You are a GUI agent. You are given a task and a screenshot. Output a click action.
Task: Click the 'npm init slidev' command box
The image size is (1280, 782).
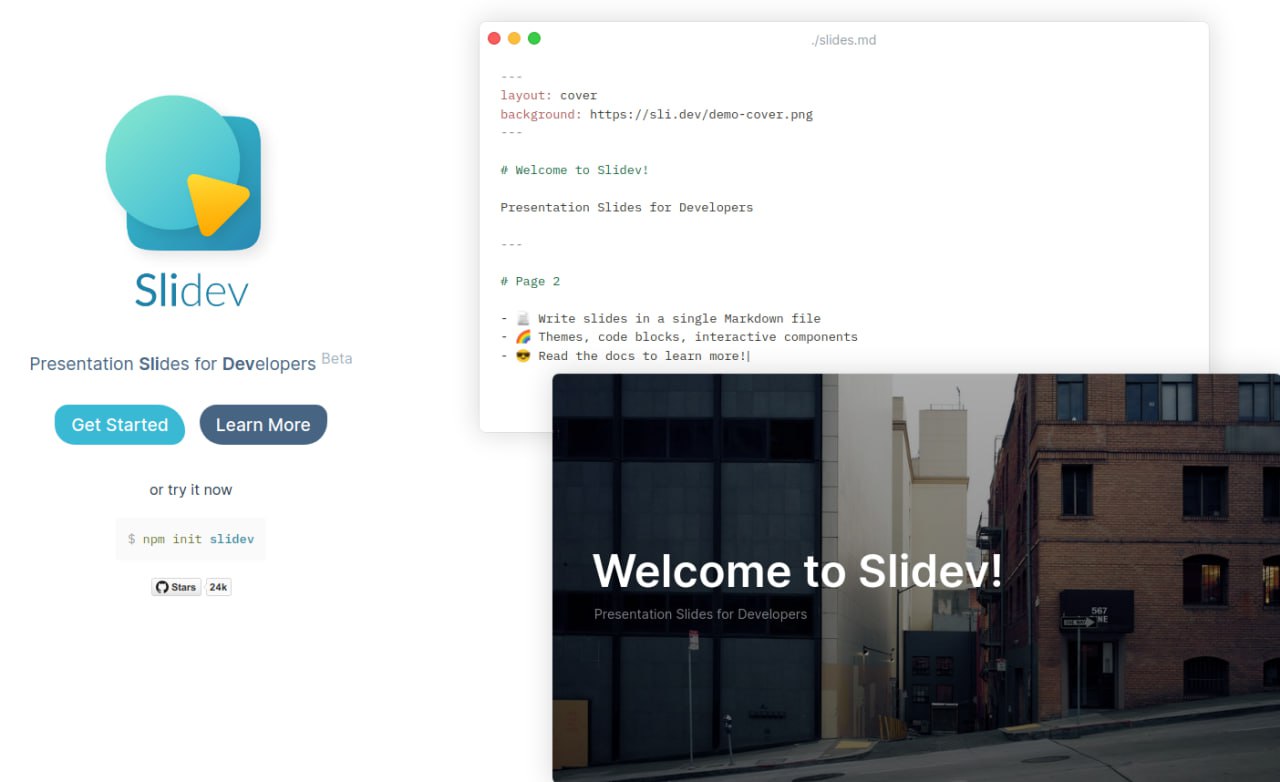click(x=191, y=539)
